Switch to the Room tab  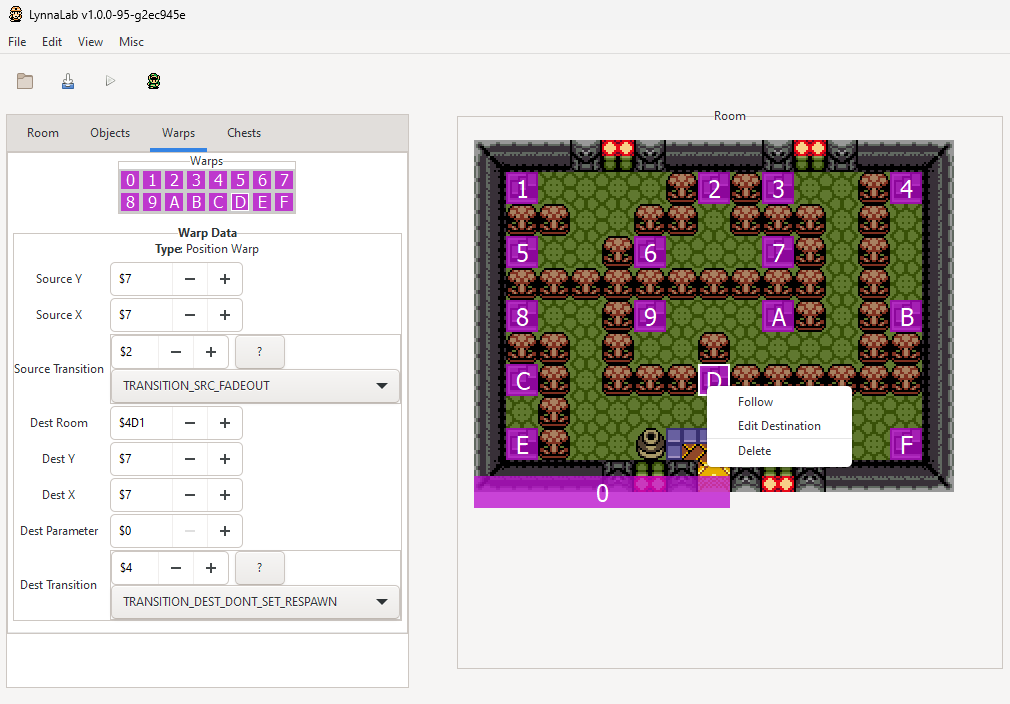pyautogui.click(x=43, y=133)
